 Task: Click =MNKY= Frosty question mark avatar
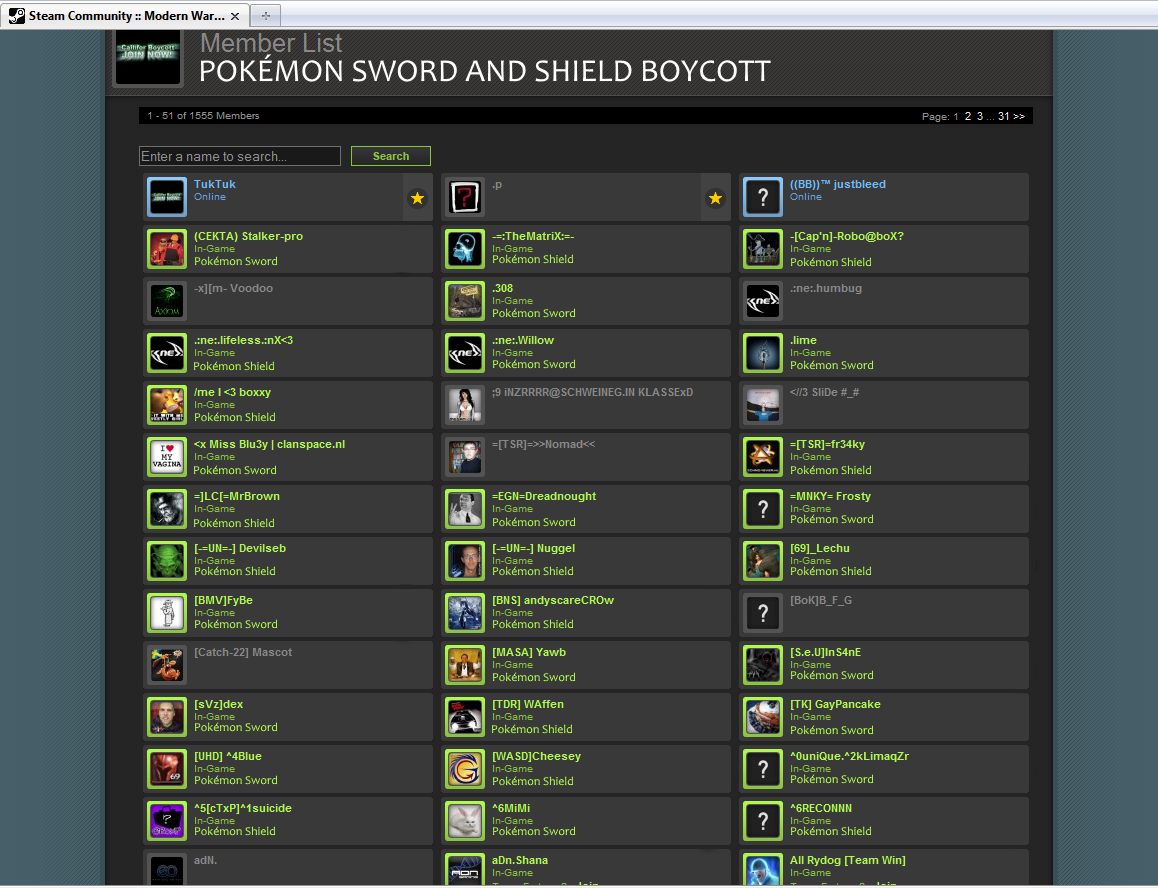click(763, 509)
